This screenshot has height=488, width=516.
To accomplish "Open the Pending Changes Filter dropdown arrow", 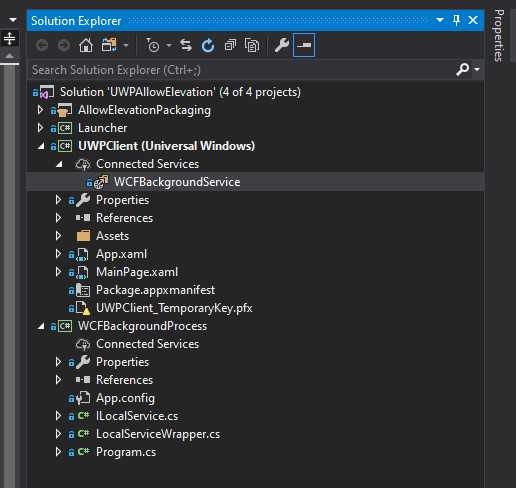I will point(169,45).
